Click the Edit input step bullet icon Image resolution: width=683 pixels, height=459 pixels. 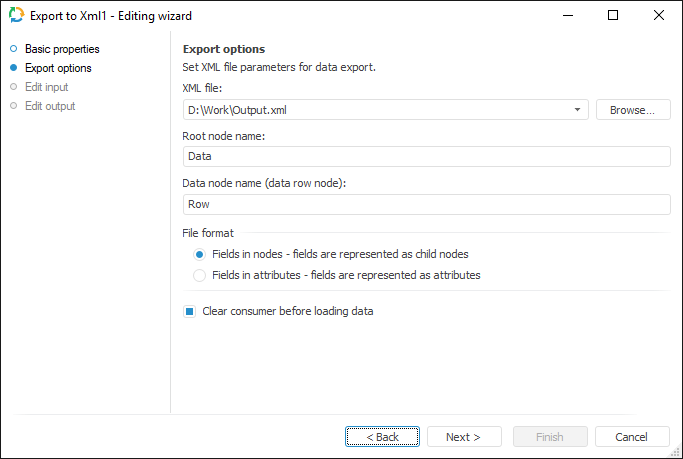coord(13,87)
